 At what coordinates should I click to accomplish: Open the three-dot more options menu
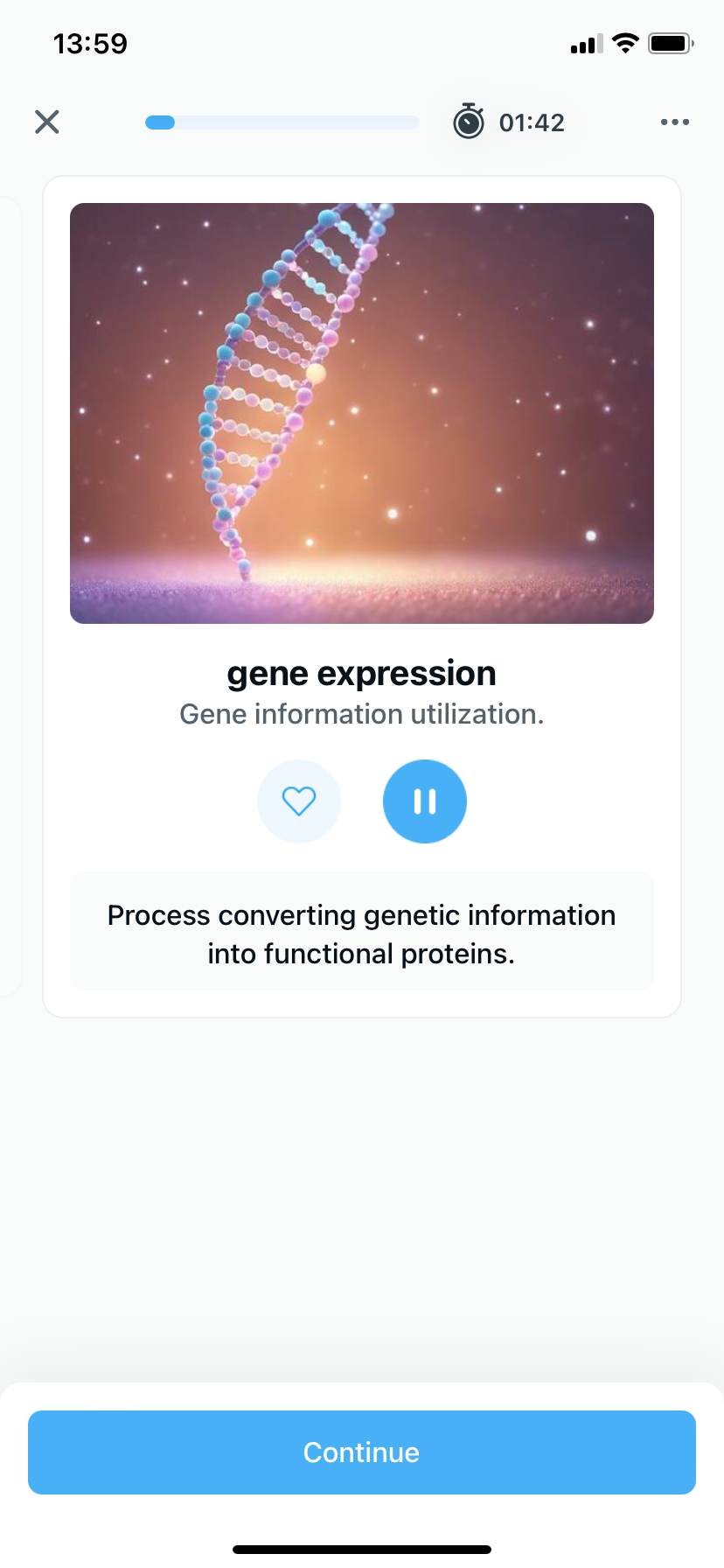point(674,122)
